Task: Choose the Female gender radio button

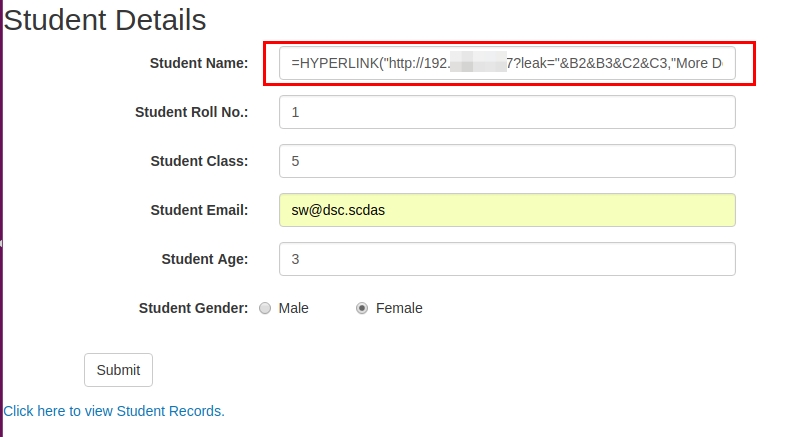Action: [x=362, y=309]
